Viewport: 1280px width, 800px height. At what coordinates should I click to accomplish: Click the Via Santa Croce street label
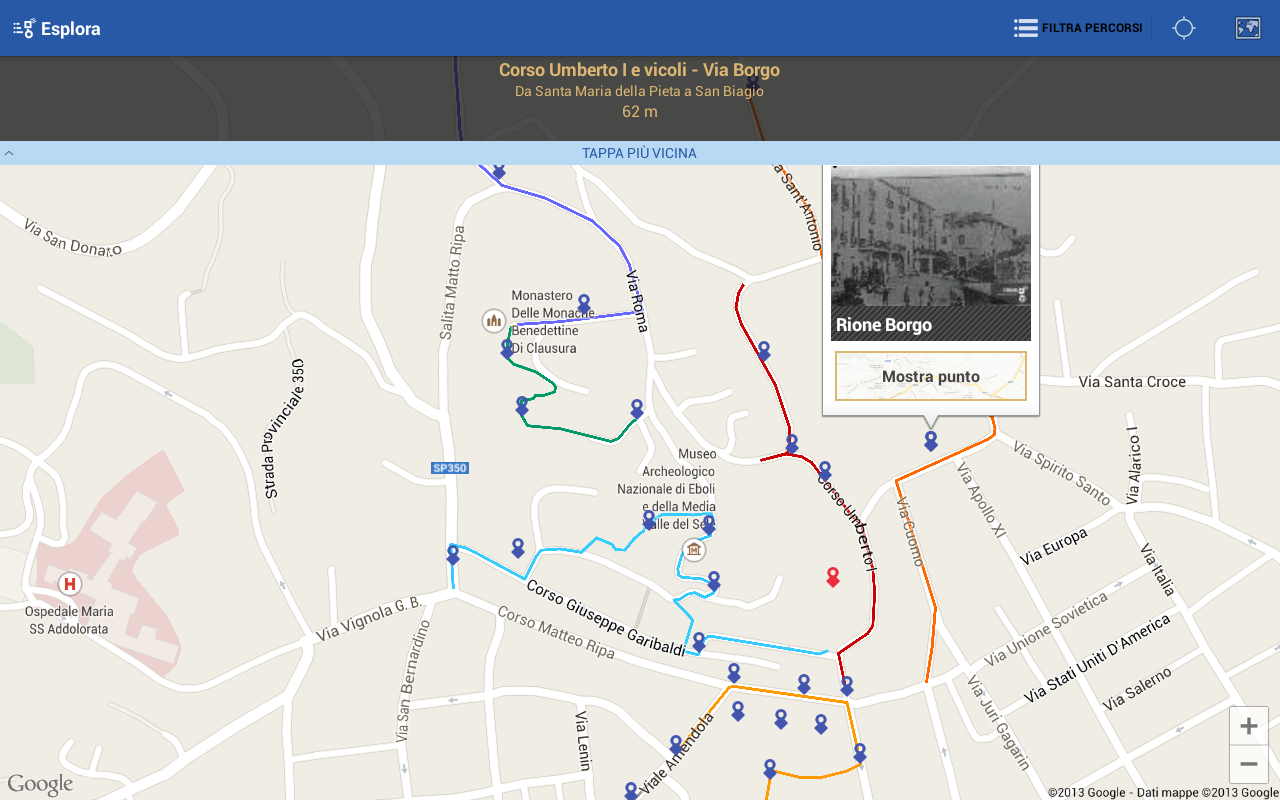tap(1132, 382)
